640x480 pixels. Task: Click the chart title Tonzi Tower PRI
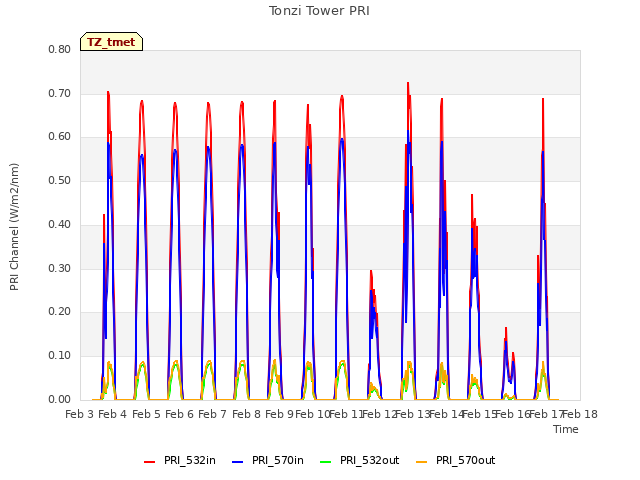[319, 11]
